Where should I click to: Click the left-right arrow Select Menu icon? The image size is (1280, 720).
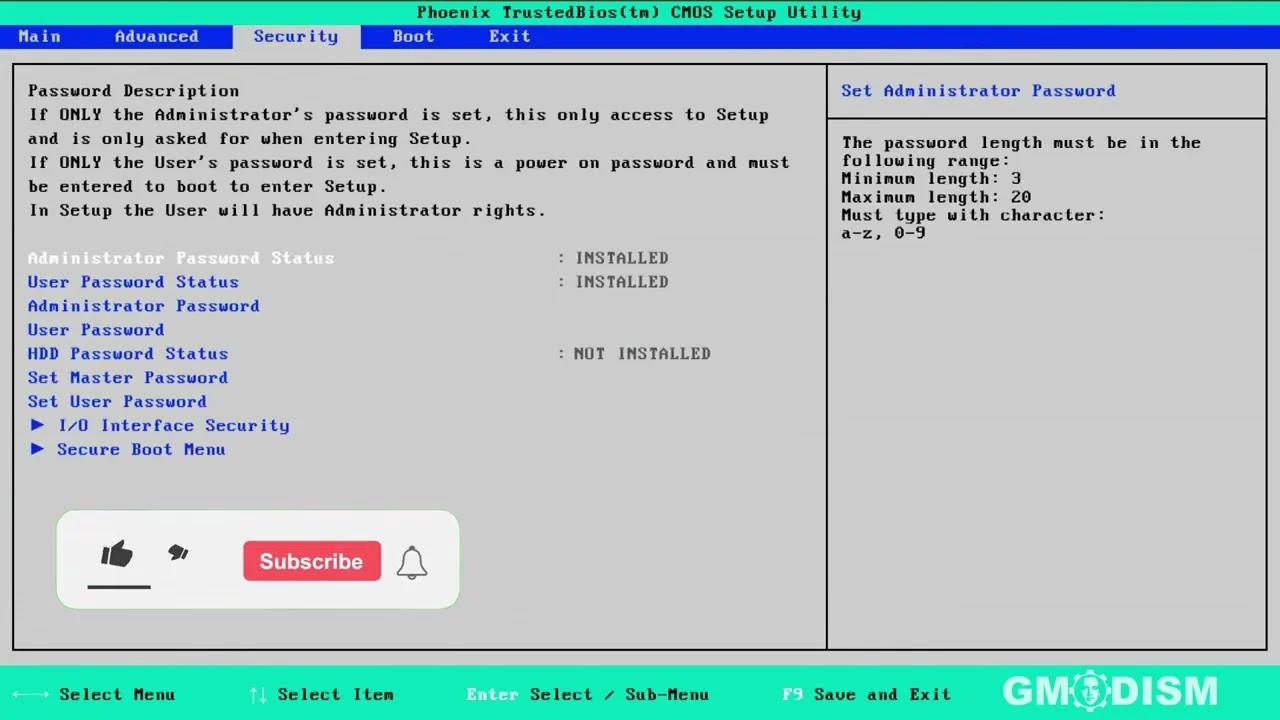pos(30,694)
